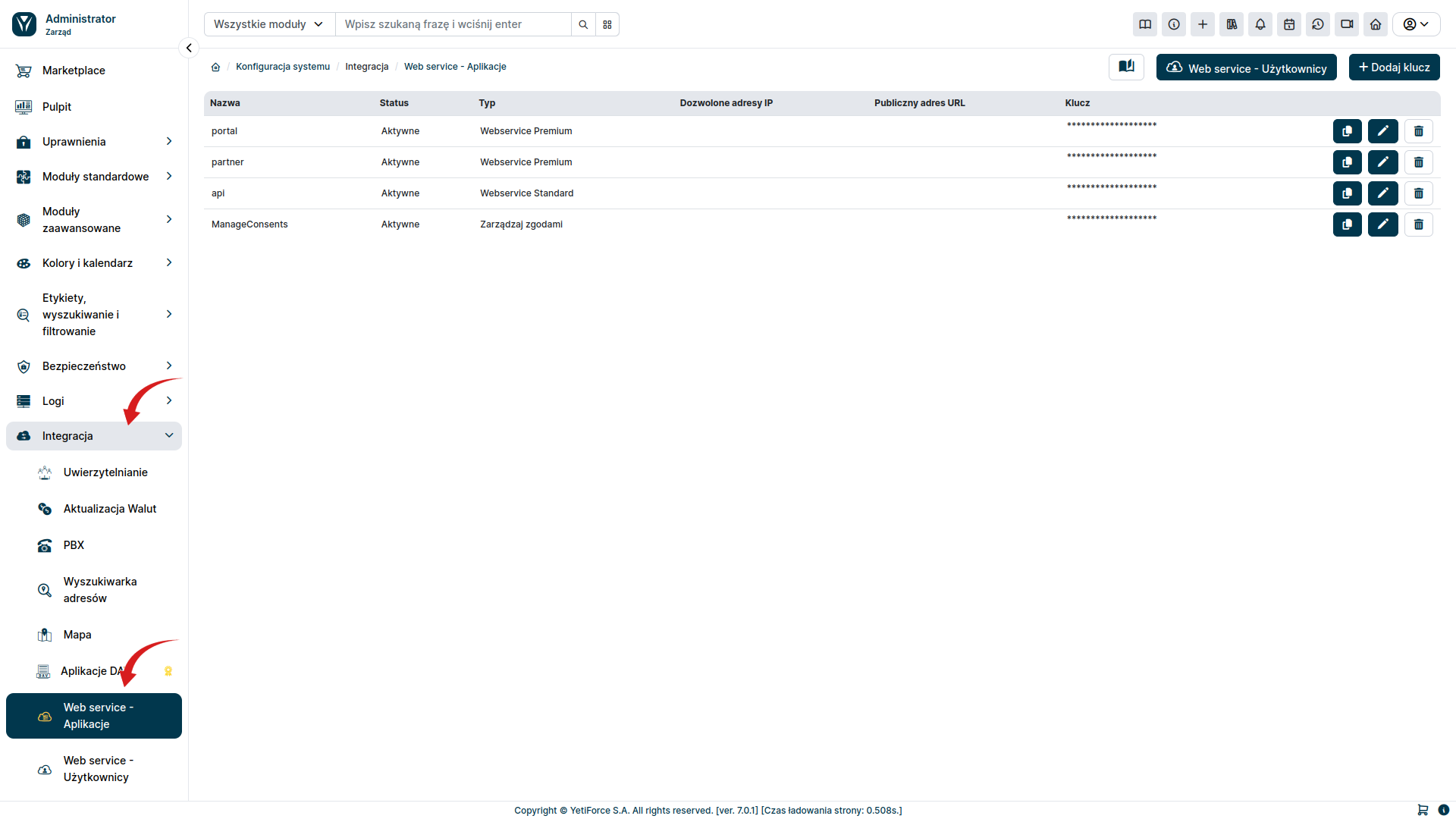Open the manual book icon above the table

(x=1126, y=67)
